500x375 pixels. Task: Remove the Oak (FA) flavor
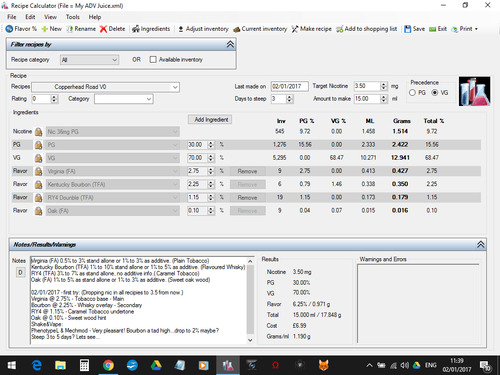(x=247, y=211)
